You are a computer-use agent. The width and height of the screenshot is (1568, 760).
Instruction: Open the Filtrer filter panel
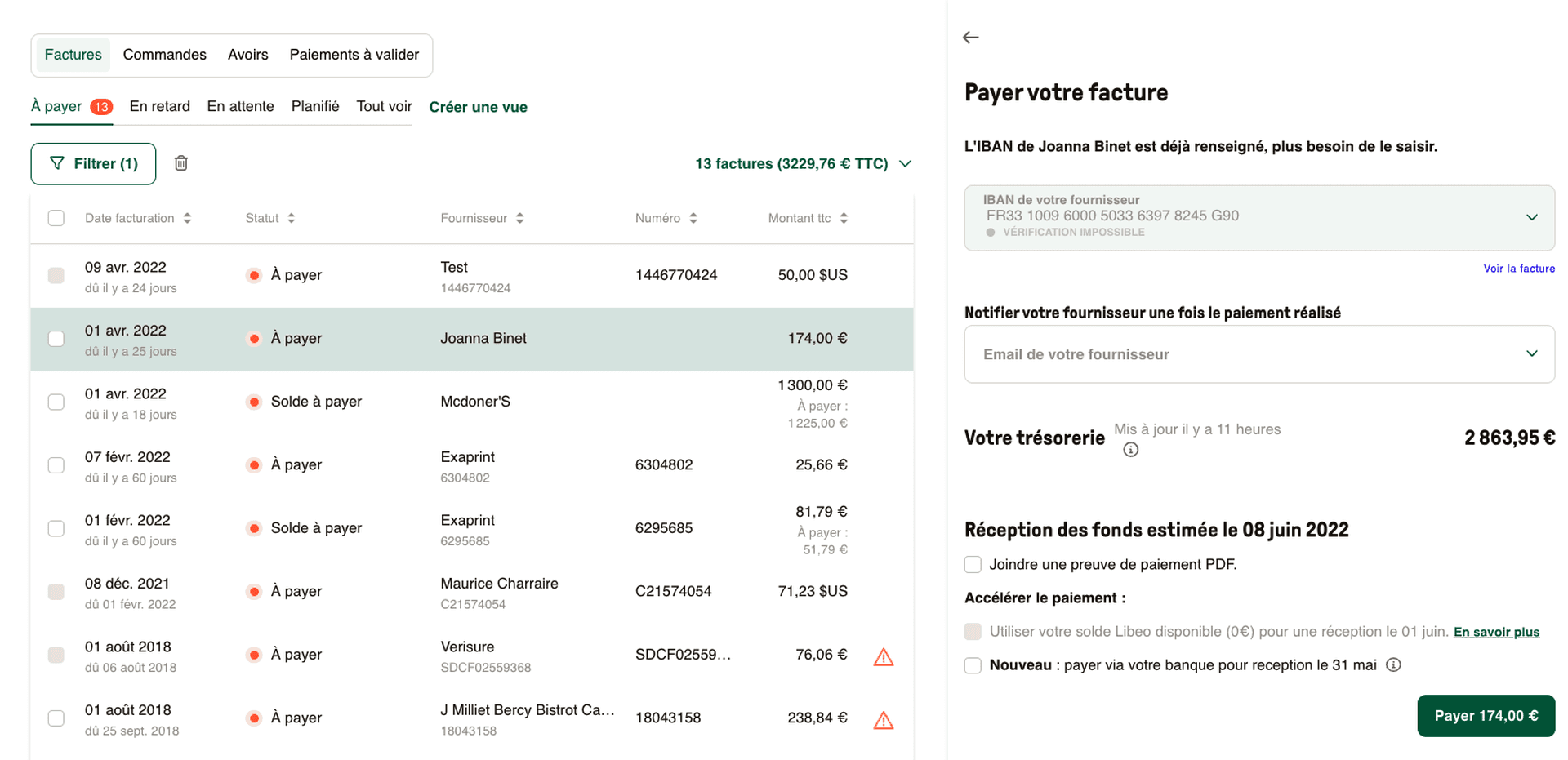tap(92, 163)
